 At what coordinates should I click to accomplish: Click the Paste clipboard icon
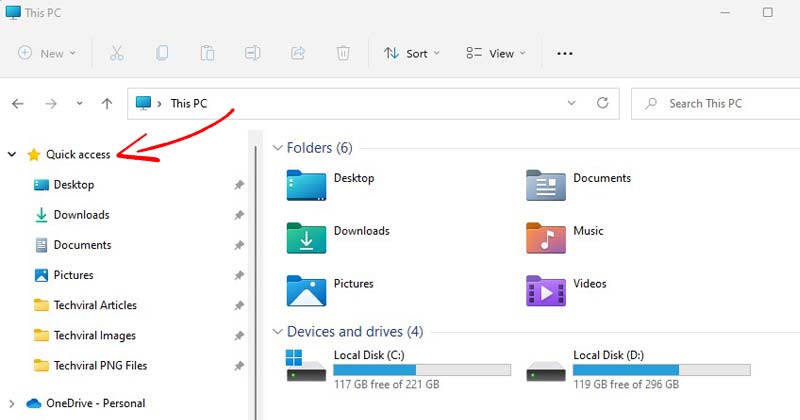coord(207,53)
